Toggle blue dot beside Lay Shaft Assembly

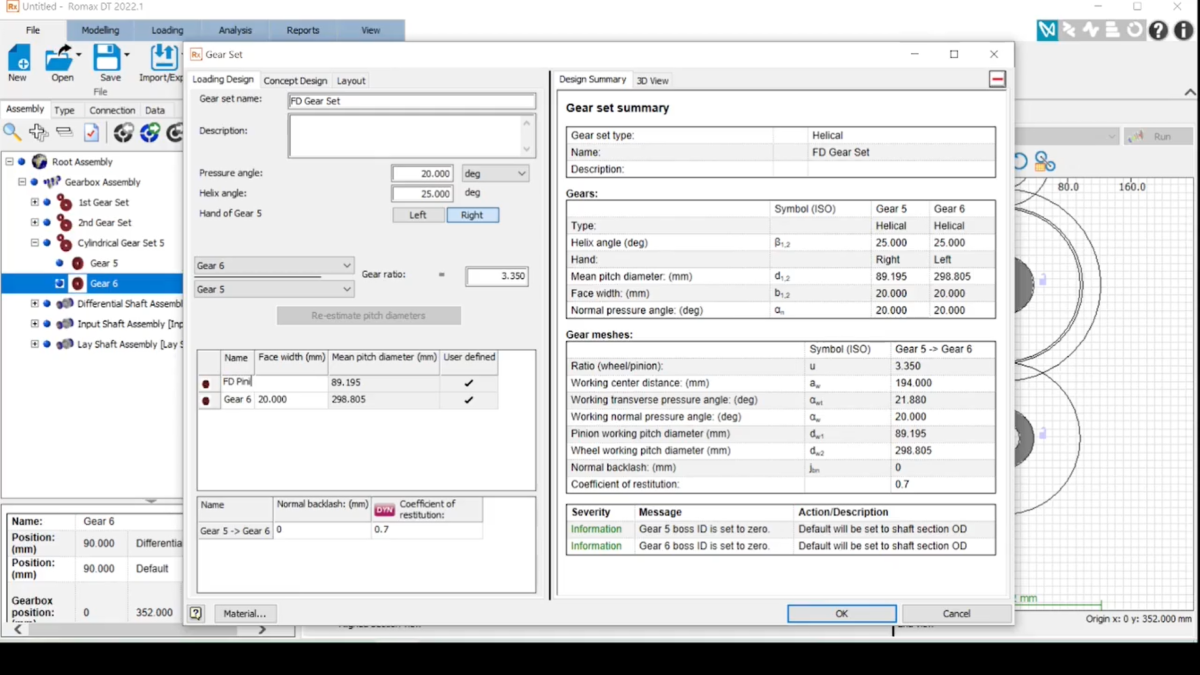[46, 344]
